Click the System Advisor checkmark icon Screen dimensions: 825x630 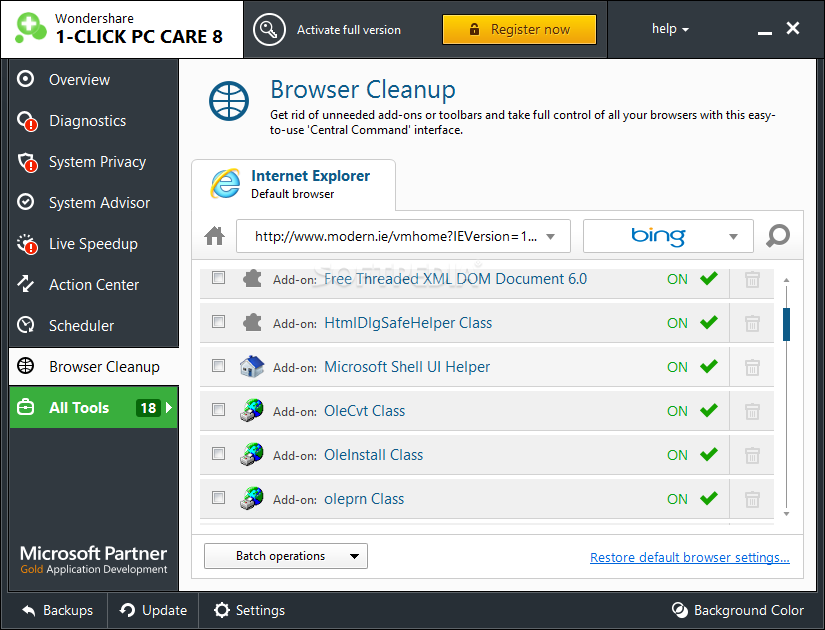point(25,202)
